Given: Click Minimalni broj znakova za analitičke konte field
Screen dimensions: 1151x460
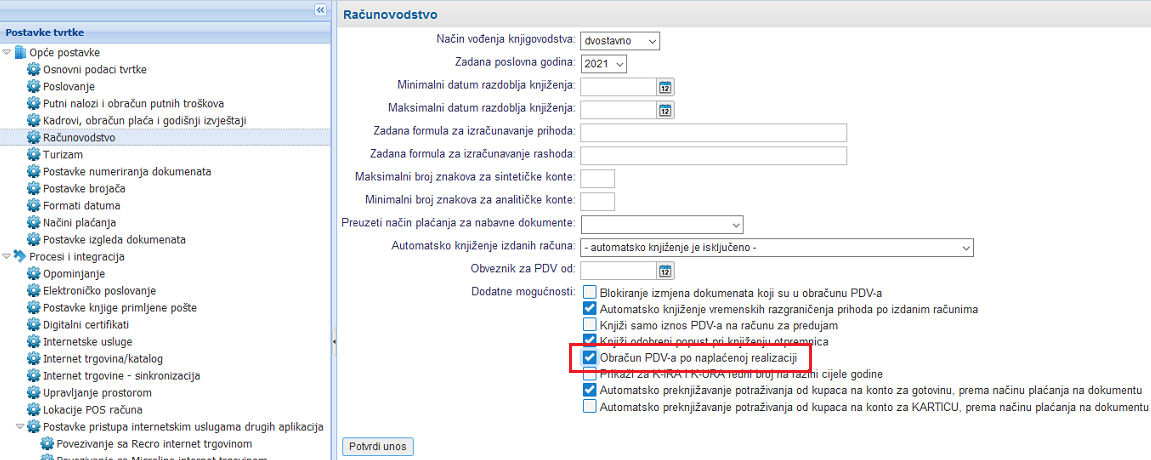Looking at the screenshot, I should pos(597,201).
